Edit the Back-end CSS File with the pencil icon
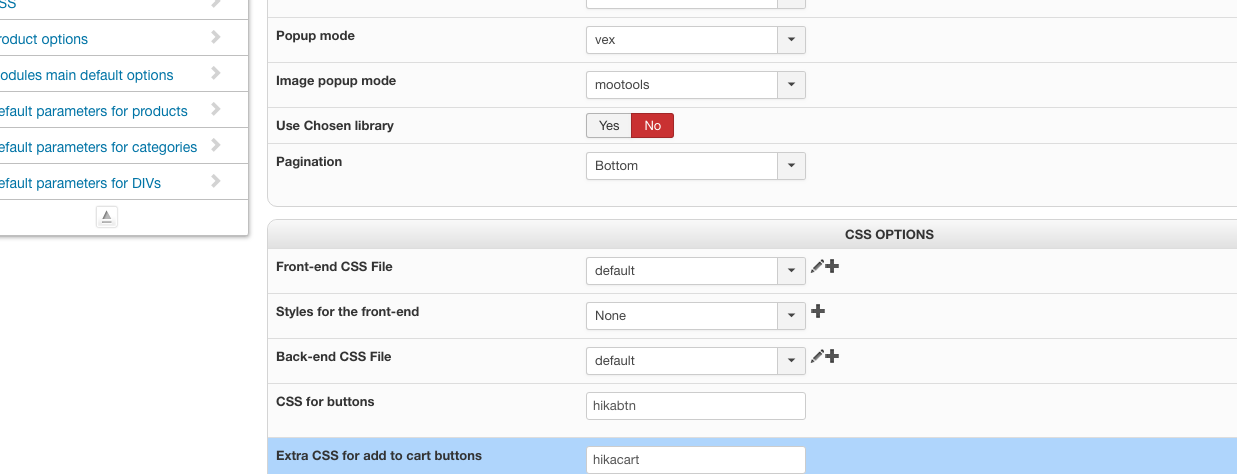The height and width of the screenshot is (474, 1237). (x=817, y=357)
